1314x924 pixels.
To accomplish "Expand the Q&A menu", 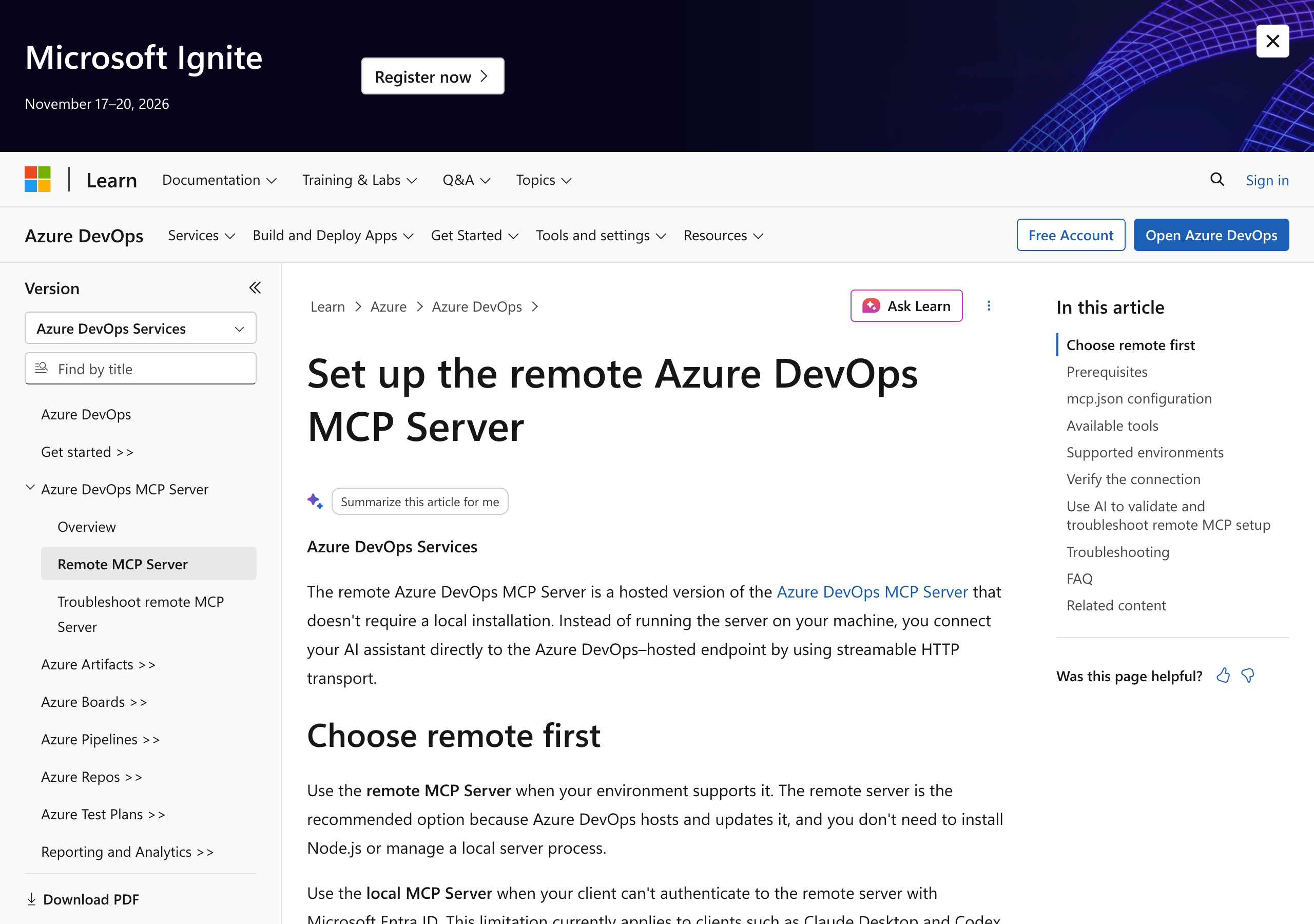I will (x=466, y=180).
